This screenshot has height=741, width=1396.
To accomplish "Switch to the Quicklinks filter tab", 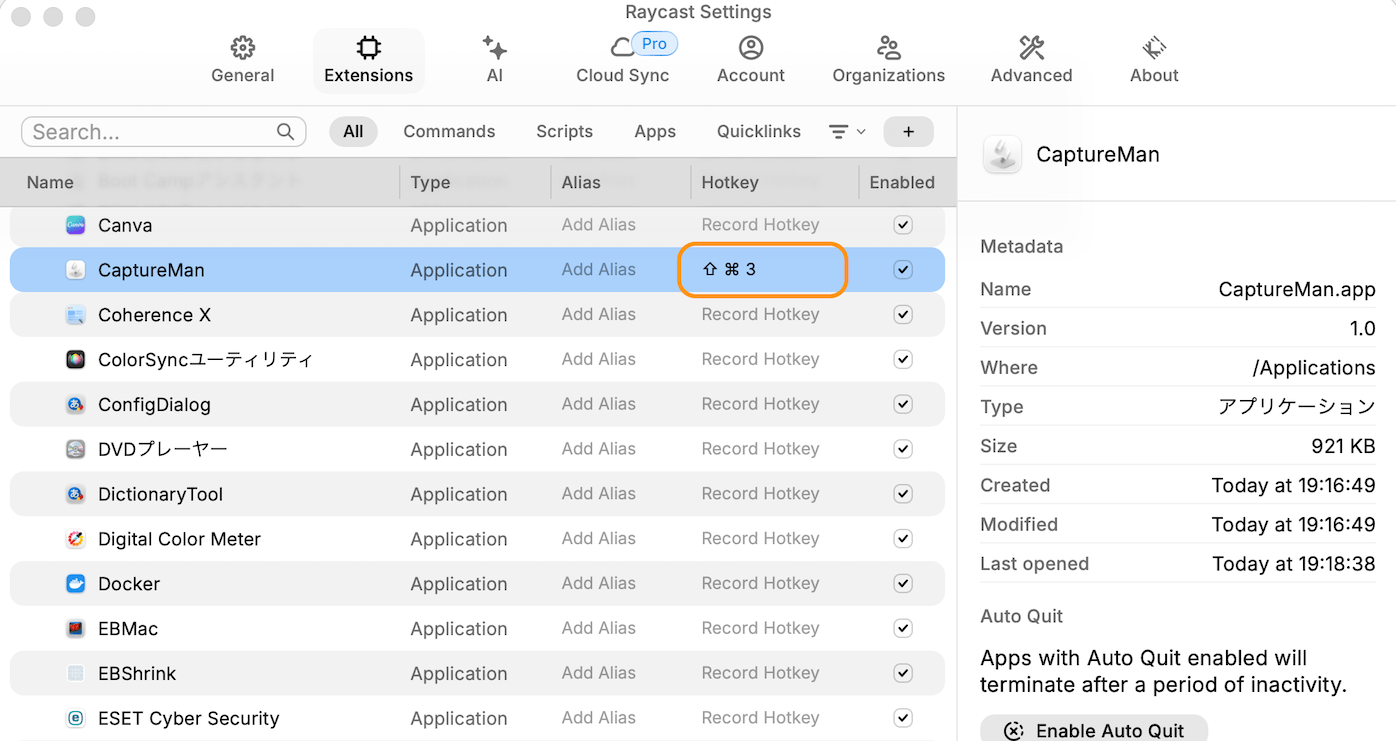I will coord(758,132).
